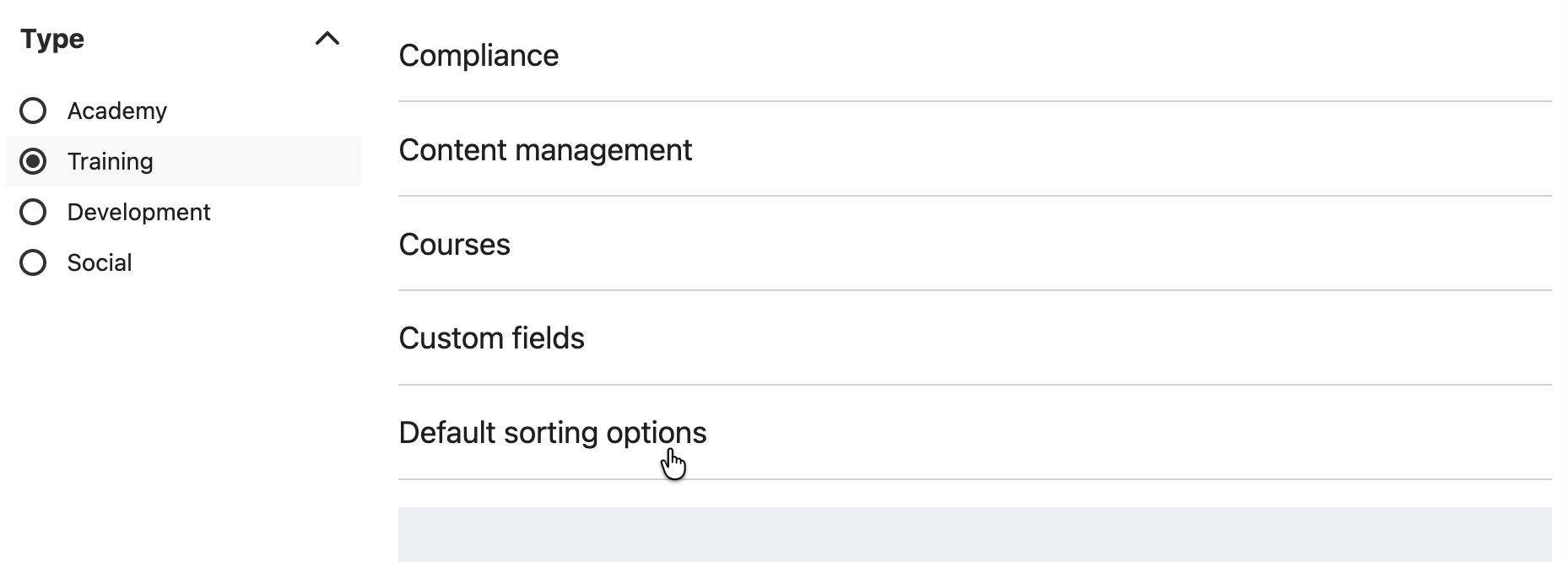Open the Compliance topic
The image size is (1568, 562).
479,56
